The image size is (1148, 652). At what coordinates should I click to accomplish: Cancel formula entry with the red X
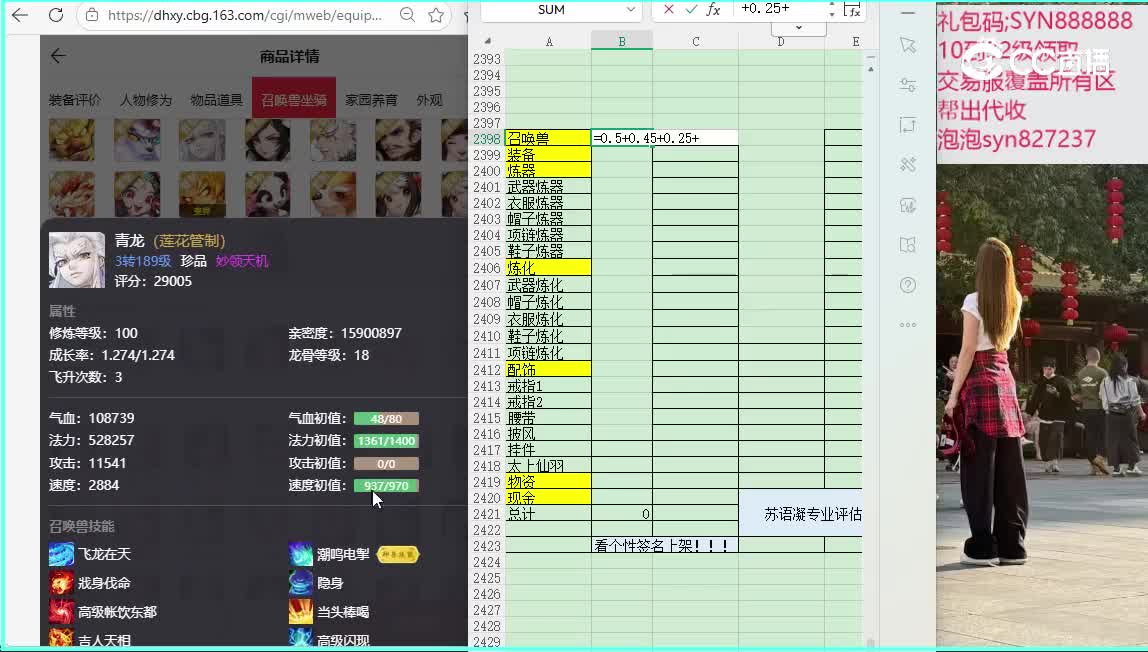tap(669, 9)
